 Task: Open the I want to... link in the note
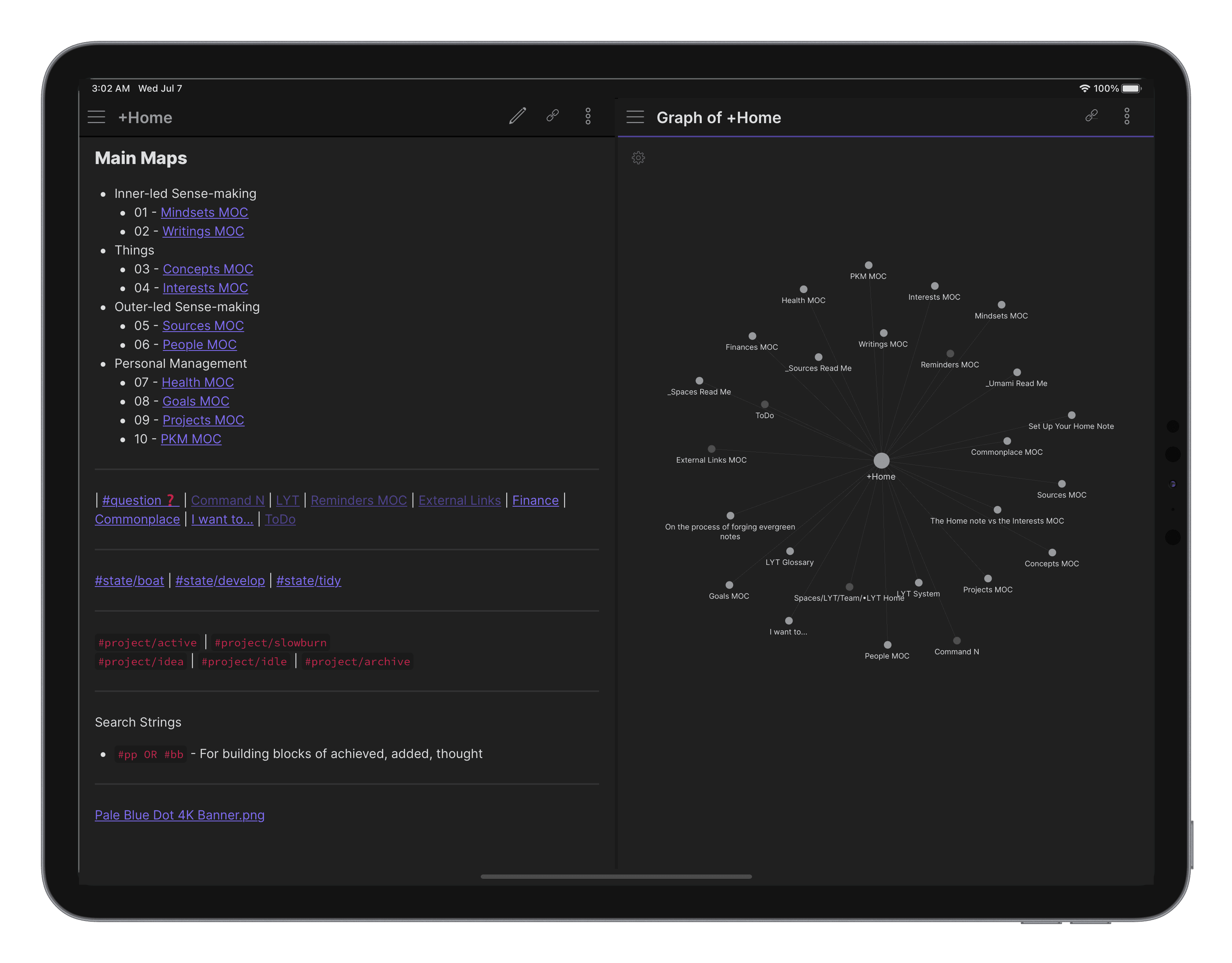[x=222, y=520]
